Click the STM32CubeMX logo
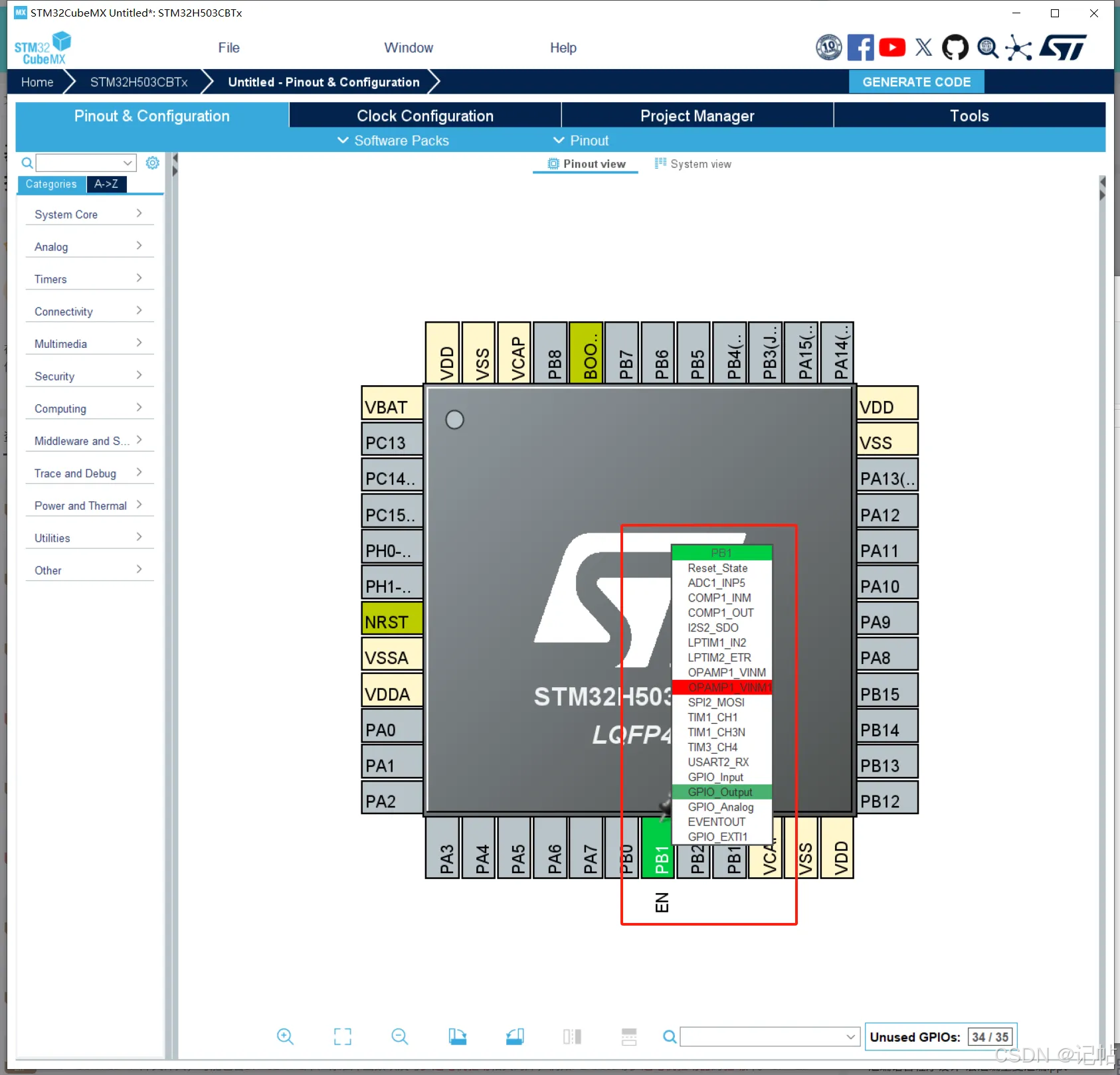Screen dimensions: 1120x1075 (x=43, y=48)
